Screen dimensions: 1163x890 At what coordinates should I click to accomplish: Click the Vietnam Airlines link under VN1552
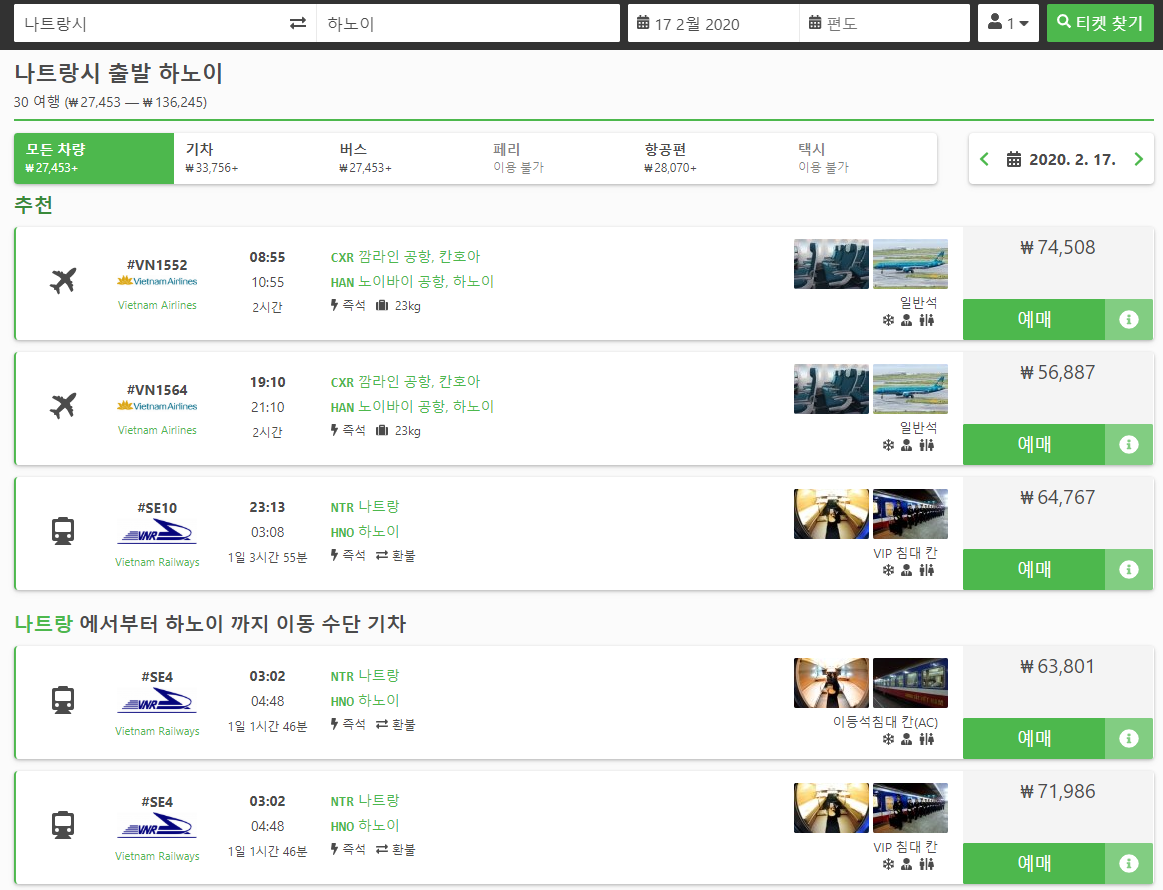pos(157,305)
